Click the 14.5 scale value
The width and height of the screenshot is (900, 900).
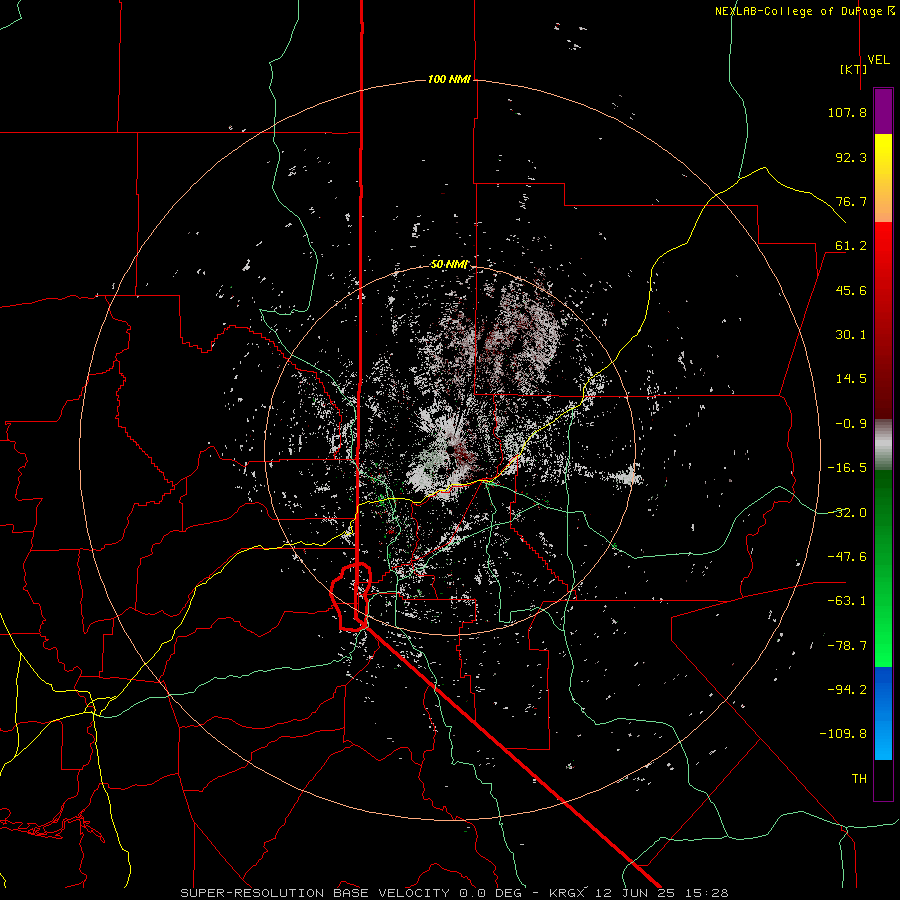pyautogui.click(x=851, y=379)
